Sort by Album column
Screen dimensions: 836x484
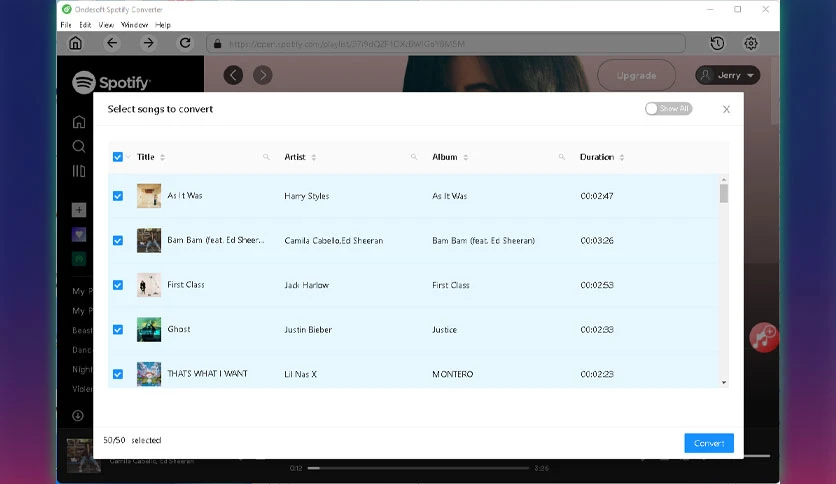[465, 157]
